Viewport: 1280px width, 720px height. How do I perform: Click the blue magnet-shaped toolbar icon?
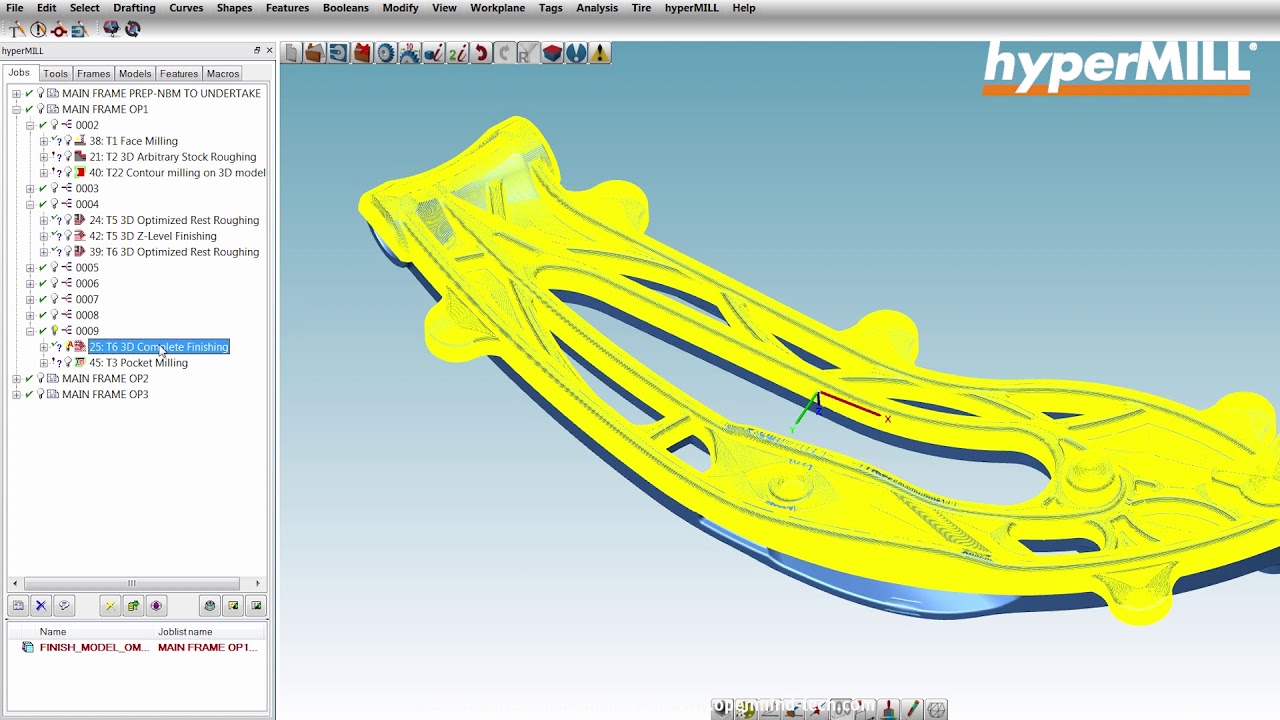tap(338, 54)
